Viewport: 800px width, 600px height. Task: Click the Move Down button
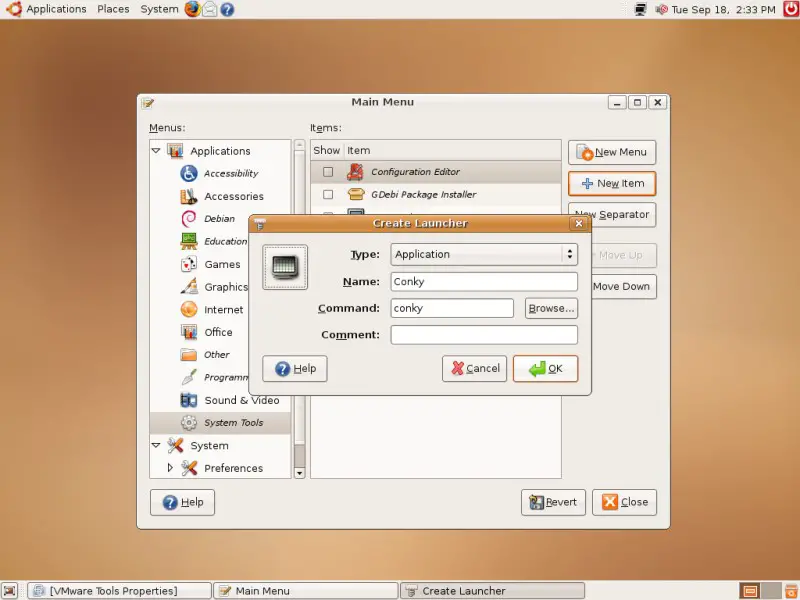click(623, 286)
